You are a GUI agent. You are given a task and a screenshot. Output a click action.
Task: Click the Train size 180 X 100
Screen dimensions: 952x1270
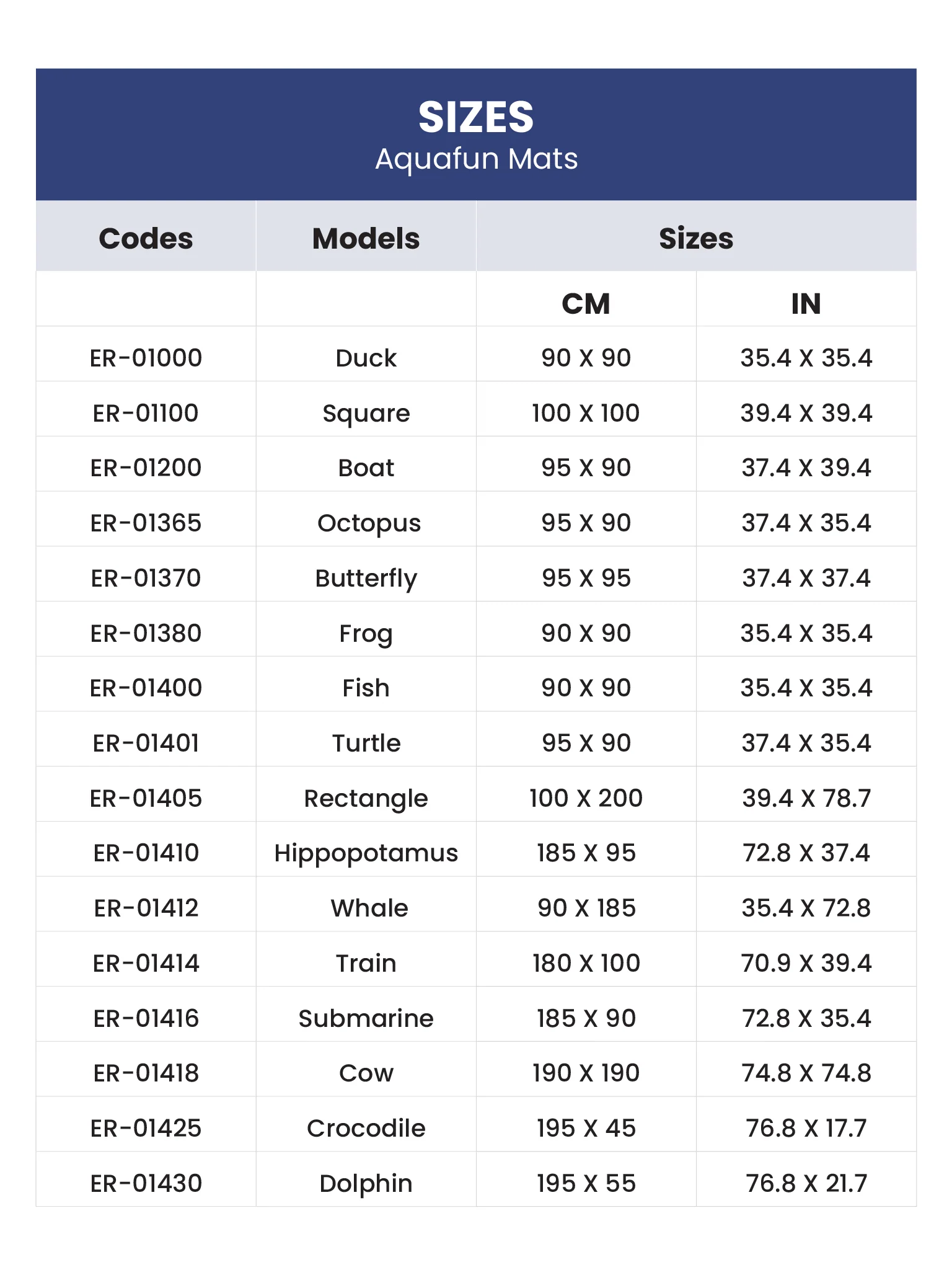(x=586, y=963)
